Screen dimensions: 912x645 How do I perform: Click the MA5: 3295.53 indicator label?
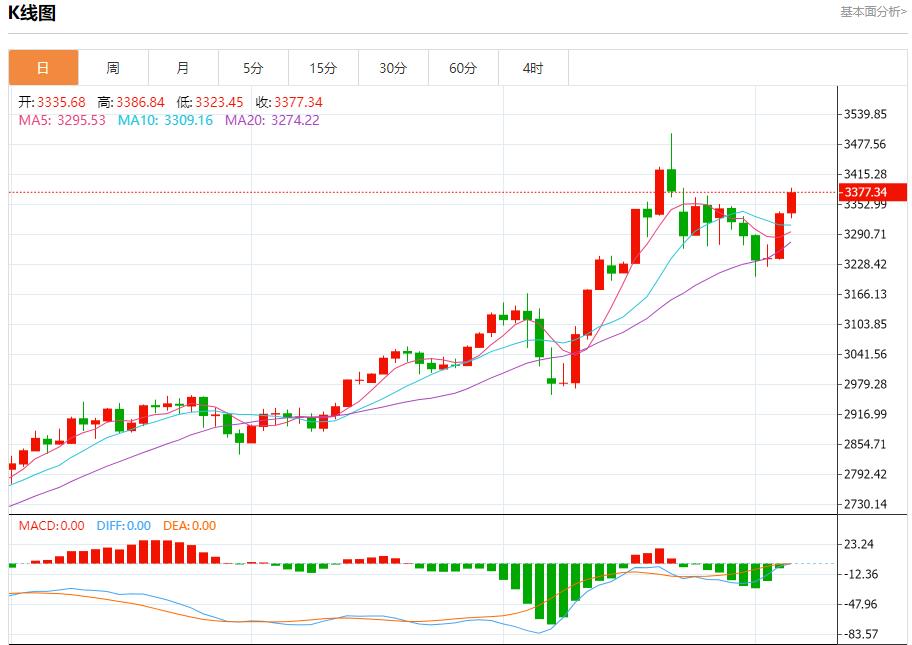pos(62,120)
